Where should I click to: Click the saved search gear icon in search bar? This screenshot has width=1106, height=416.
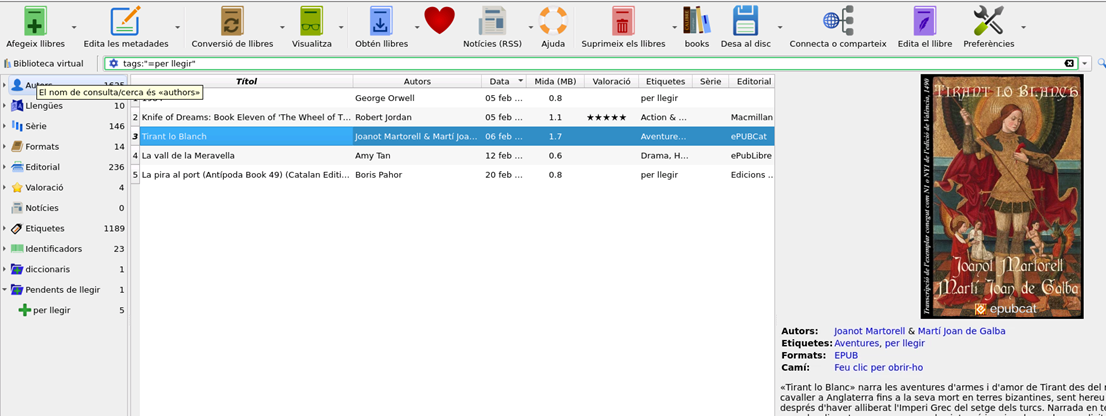coord(114,63)
